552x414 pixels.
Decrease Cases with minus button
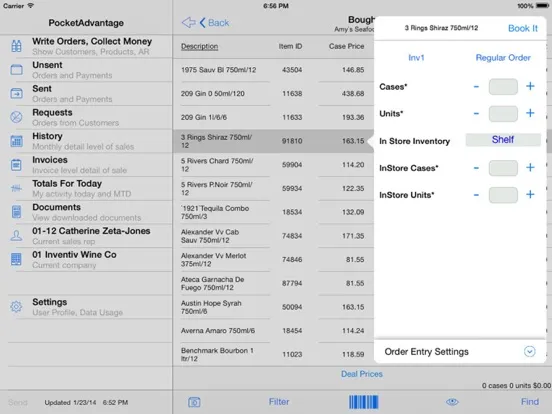pyautogui.click(x=476, y=87)
